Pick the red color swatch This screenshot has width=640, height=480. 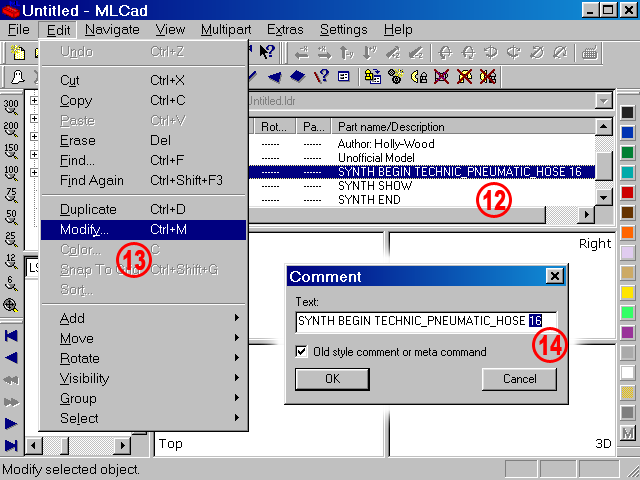click(x=627, y=192)
